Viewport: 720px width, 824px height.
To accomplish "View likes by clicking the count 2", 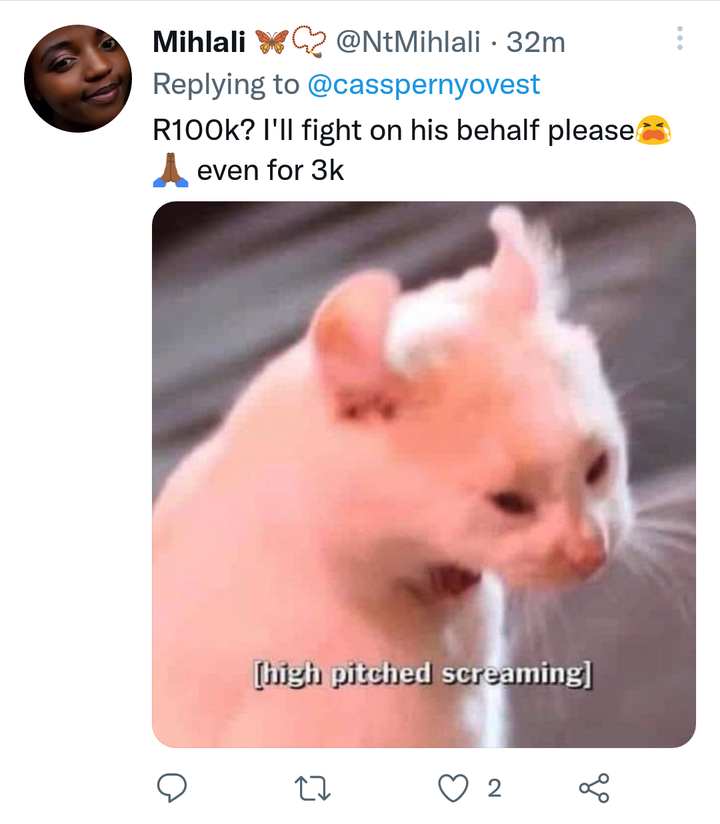I will point(494,788).
